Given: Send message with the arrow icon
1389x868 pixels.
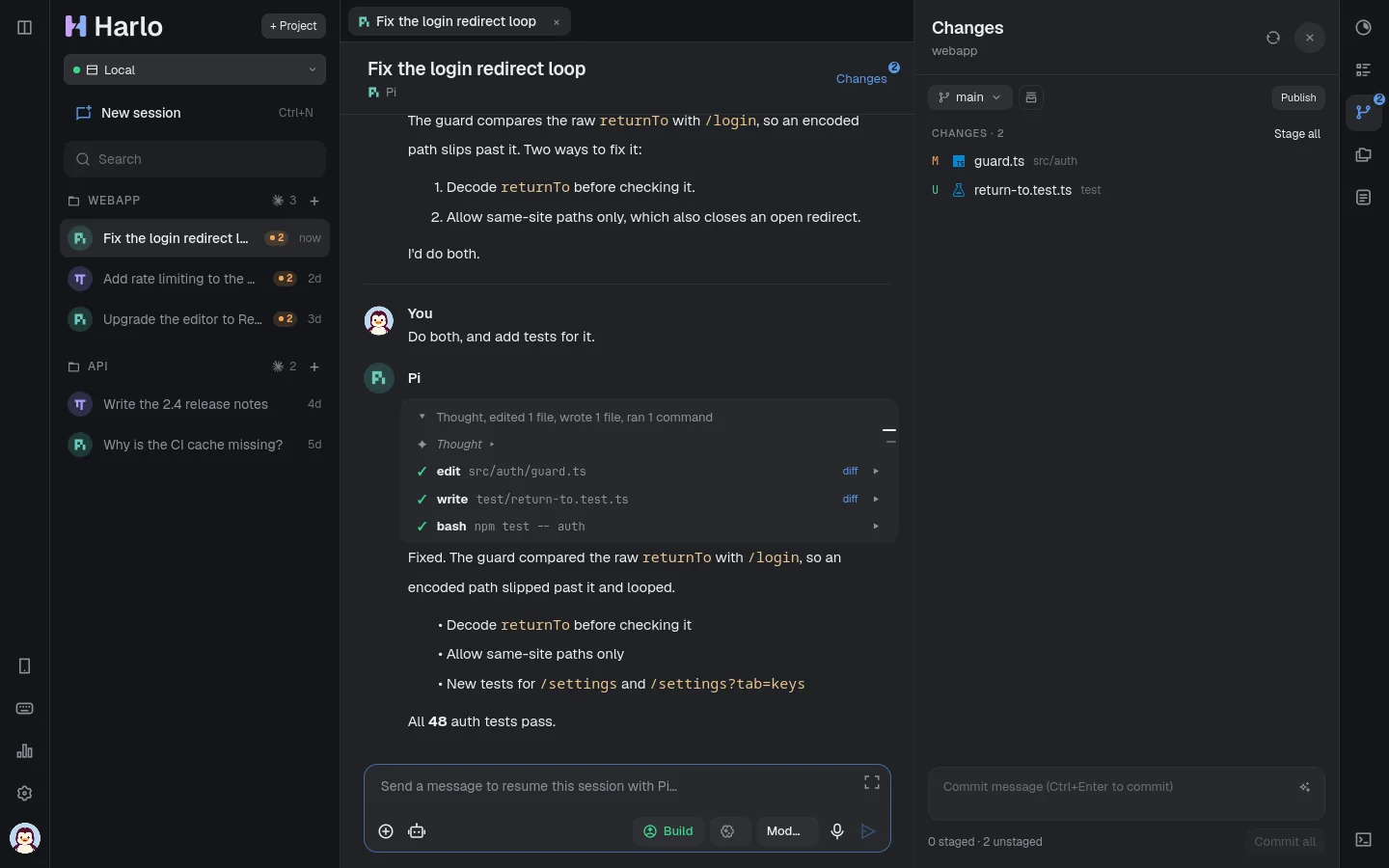Looking at the screenshot, I should [869, 831].
